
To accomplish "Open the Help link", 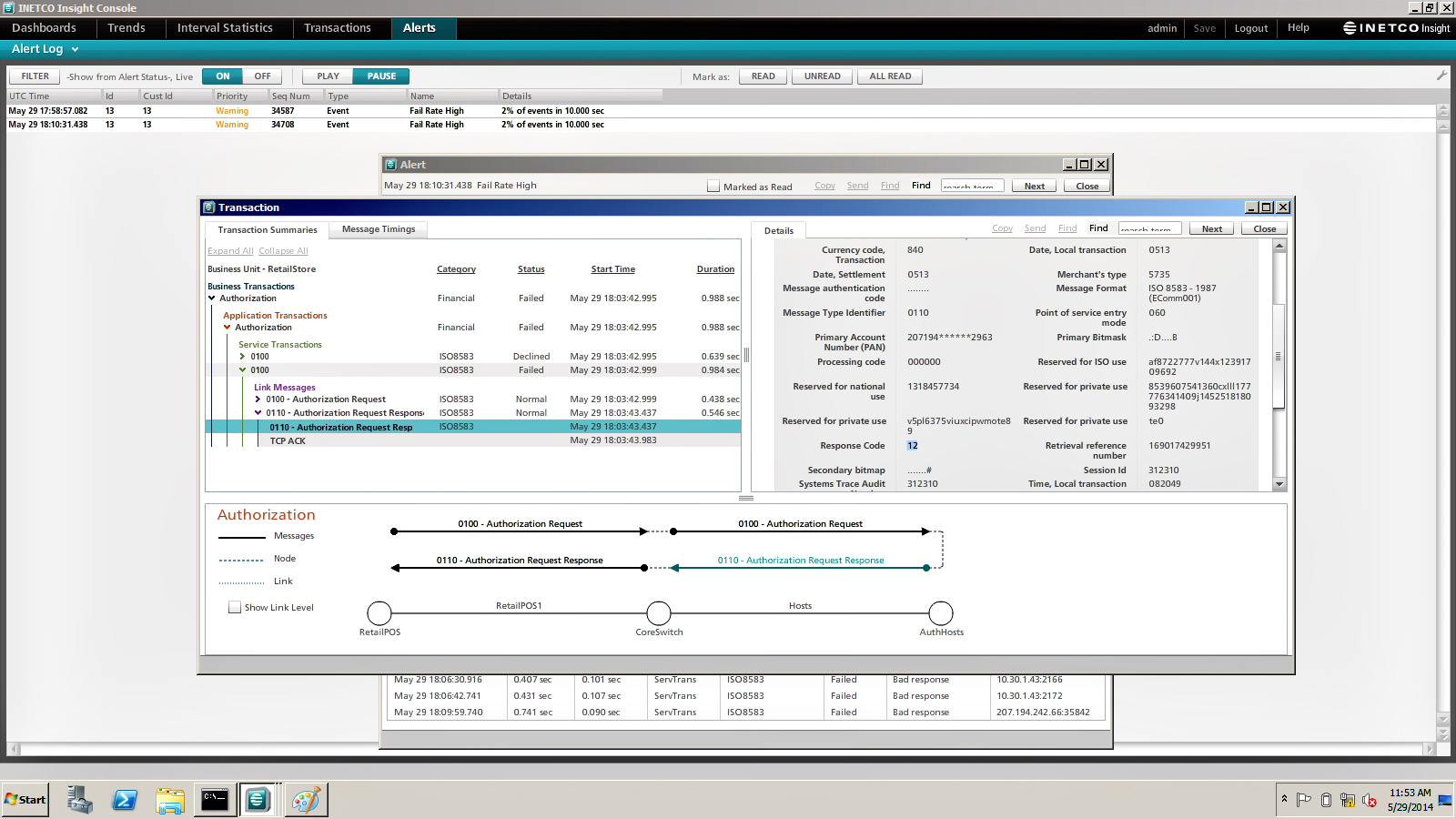I will click(x=1299, y=28).
